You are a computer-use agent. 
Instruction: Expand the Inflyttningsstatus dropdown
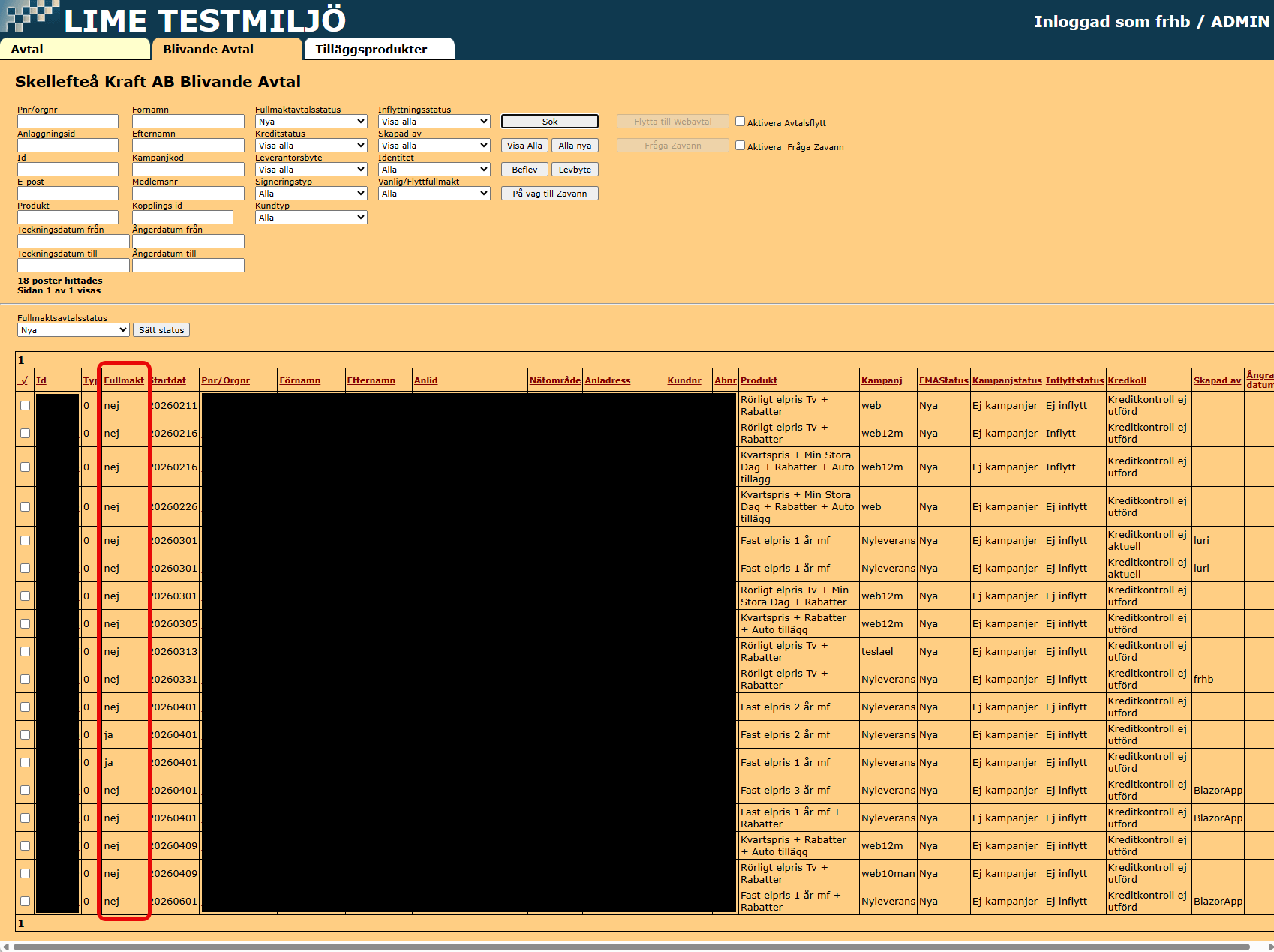click(434, 122)
